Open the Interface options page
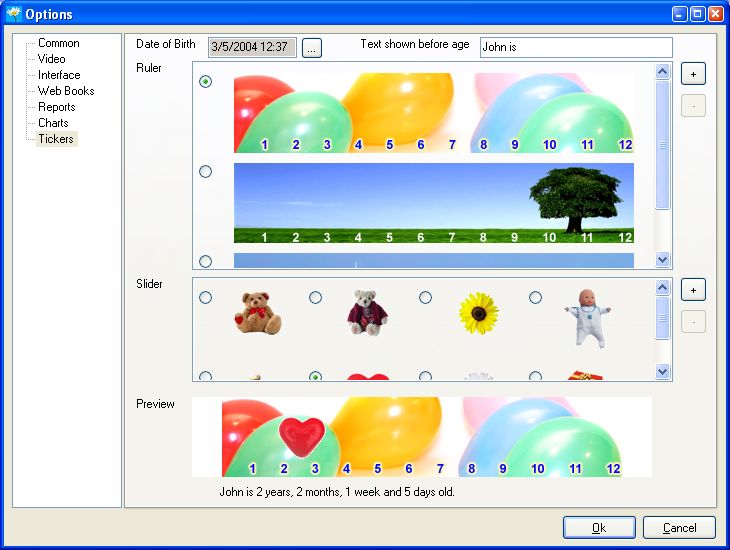The image size is (730, 550). pyautogui.click(x=59, y=75)
